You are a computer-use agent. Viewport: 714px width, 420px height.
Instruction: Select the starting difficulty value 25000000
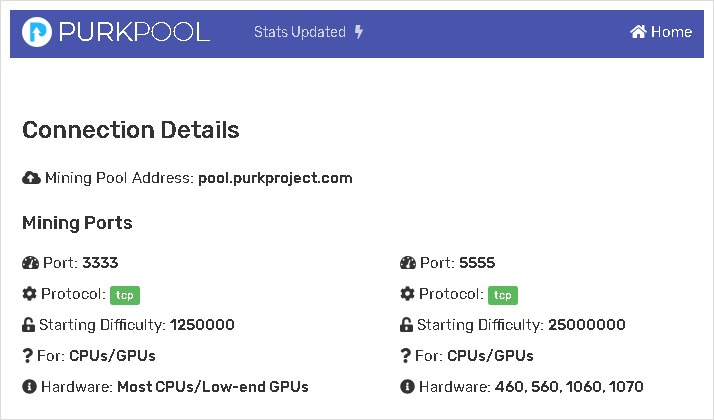[586, 325]
